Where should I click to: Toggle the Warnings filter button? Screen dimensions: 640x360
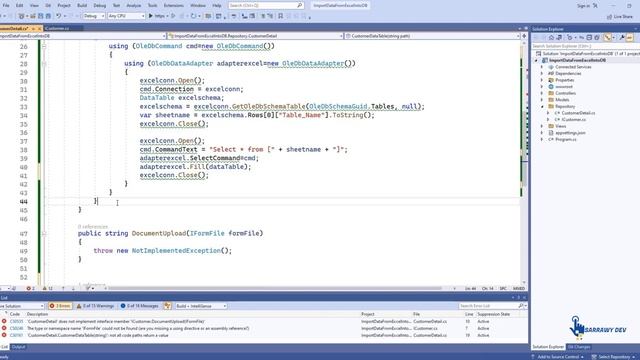[x=95, y=306]
